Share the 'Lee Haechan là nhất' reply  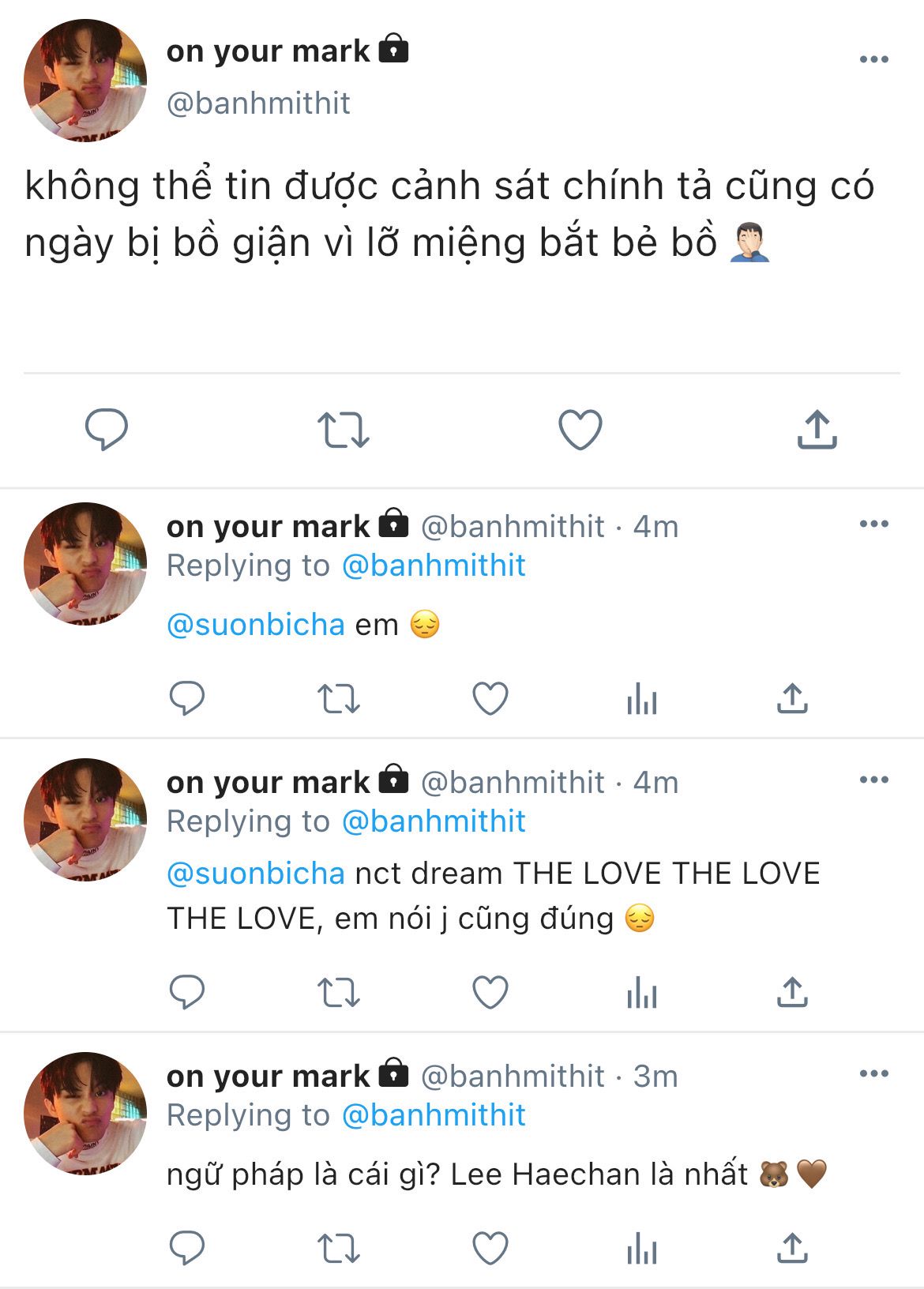pyautogui.click(x=791, y=1249)
